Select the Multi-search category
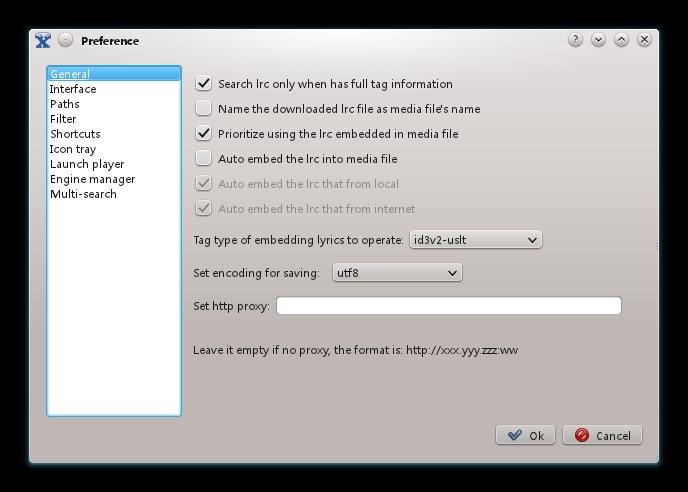The width and height of the screenshot is (688, 492). click(114, 194)
